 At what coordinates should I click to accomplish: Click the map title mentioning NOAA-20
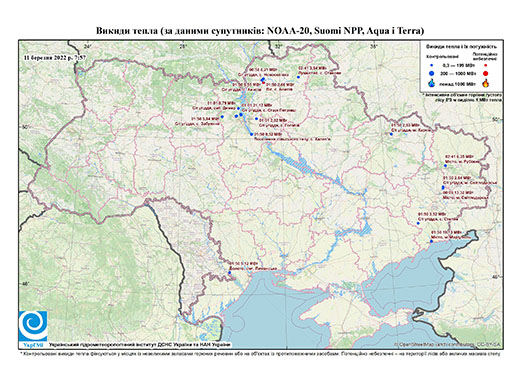tap(260, 31)
